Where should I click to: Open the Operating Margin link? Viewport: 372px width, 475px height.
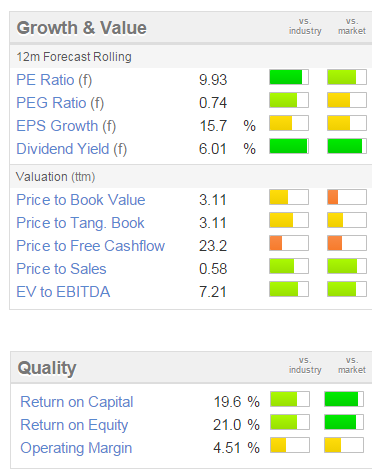pos(76,448)
